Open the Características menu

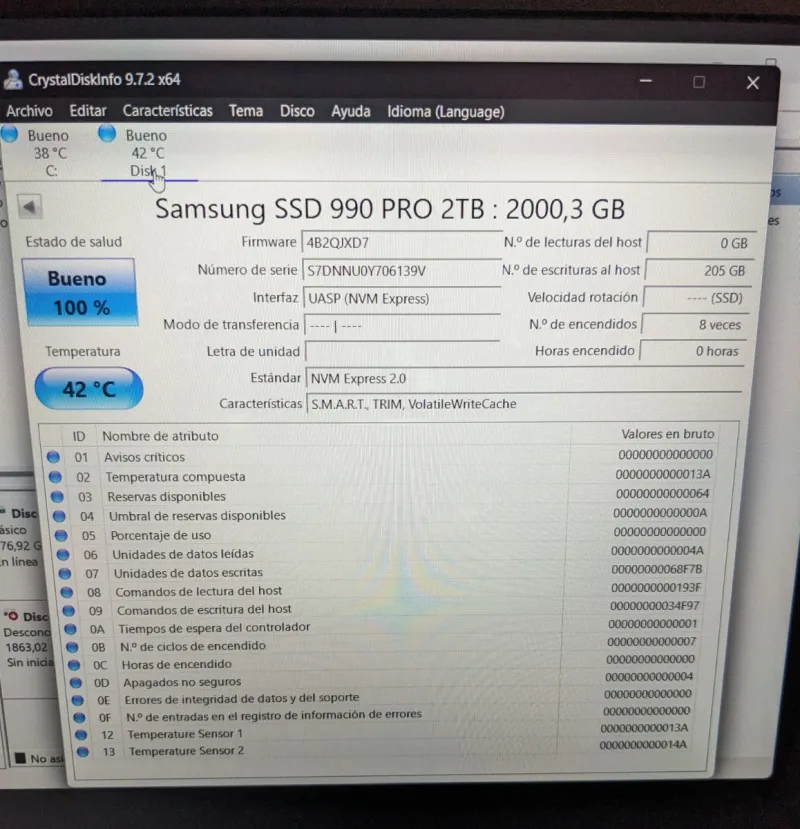pos(168,110)
